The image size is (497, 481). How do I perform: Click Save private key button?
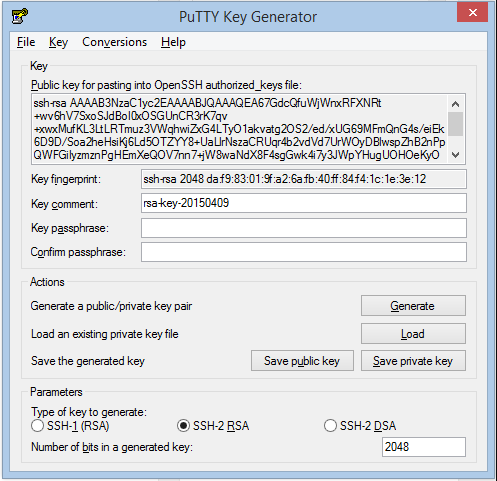coord(413,361)
